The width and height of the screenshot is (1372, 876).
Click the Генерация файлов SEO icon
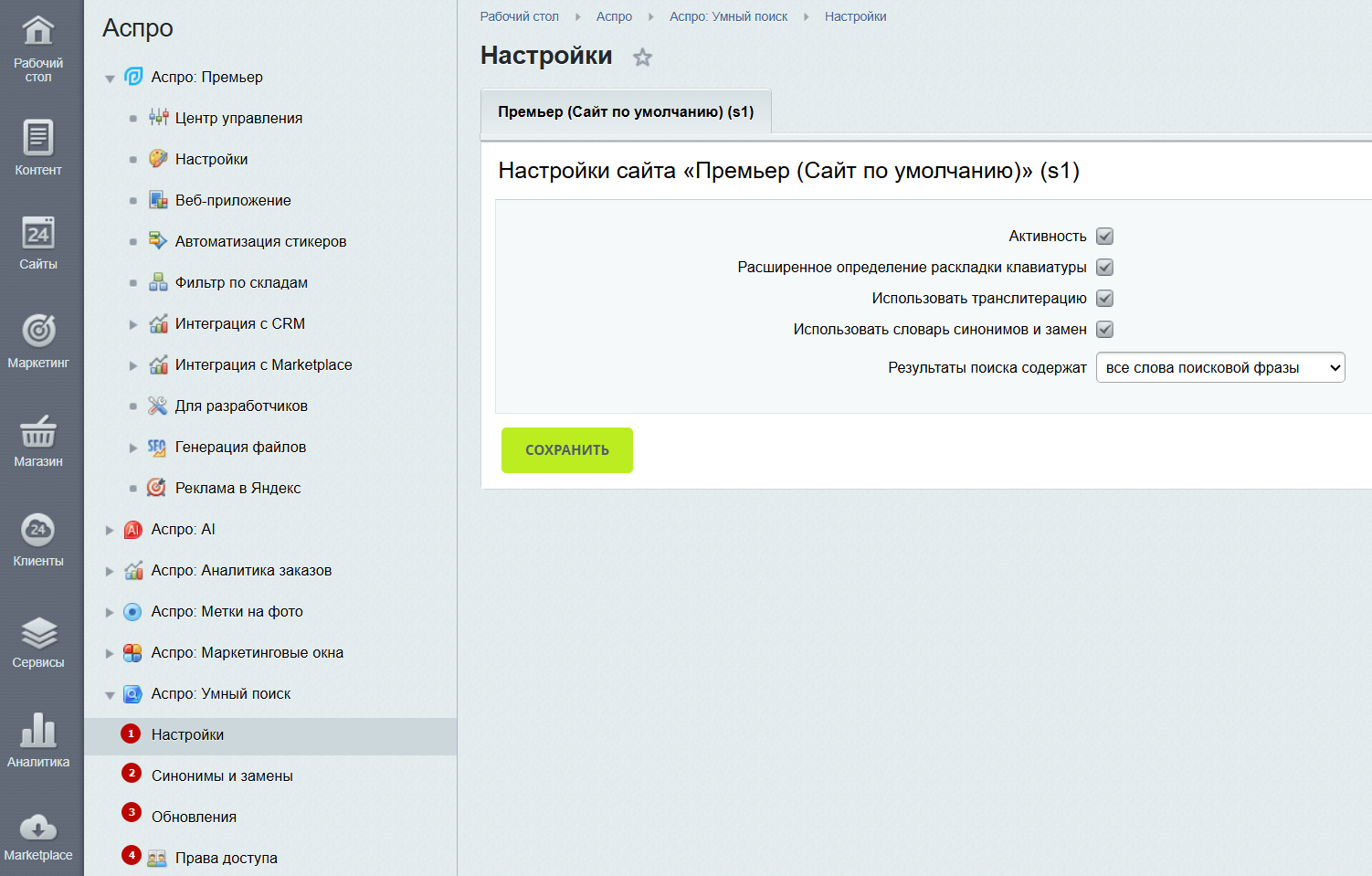[158, 447]
